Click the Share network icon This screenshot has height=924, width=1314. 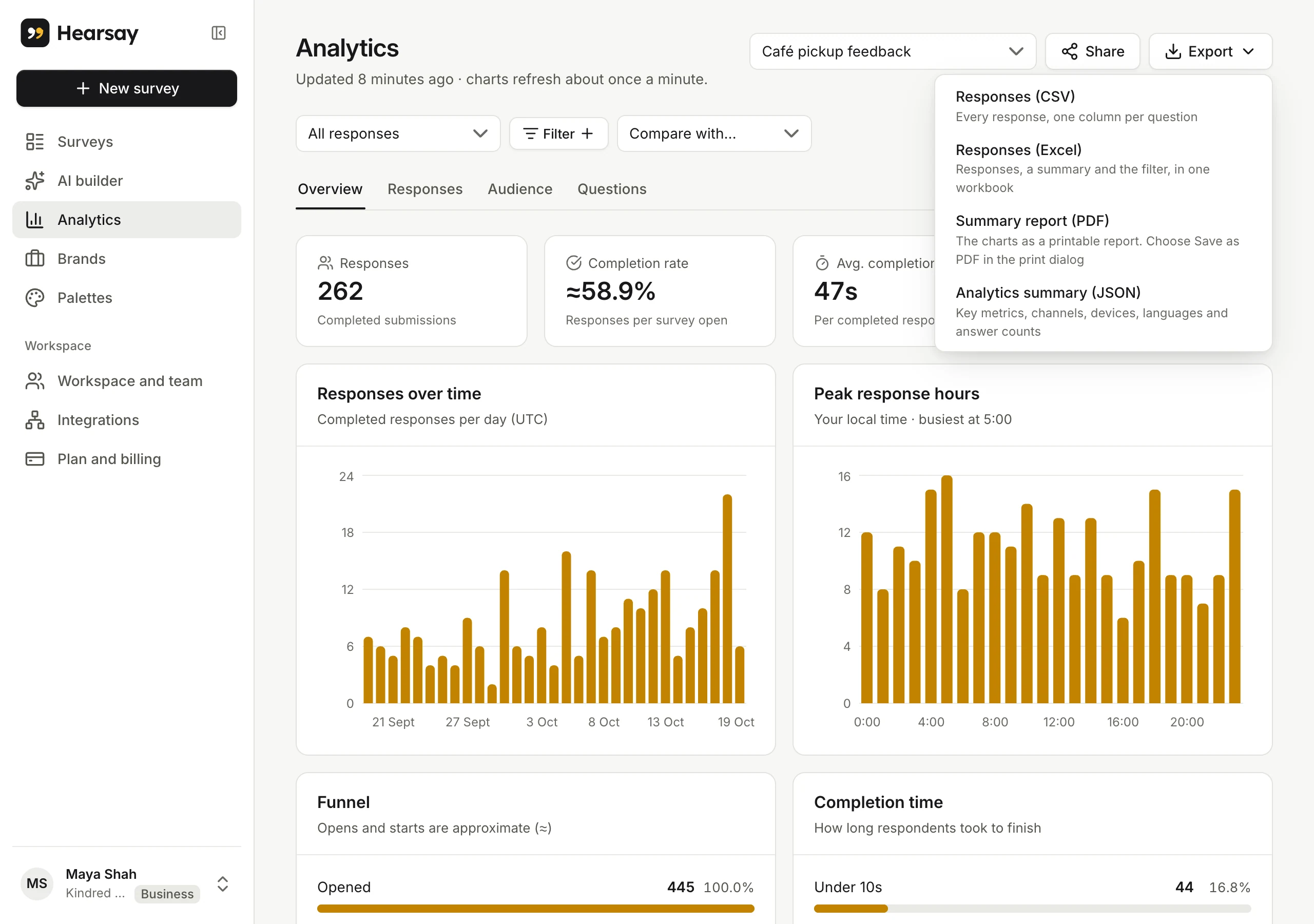(x=1070, y=51)
